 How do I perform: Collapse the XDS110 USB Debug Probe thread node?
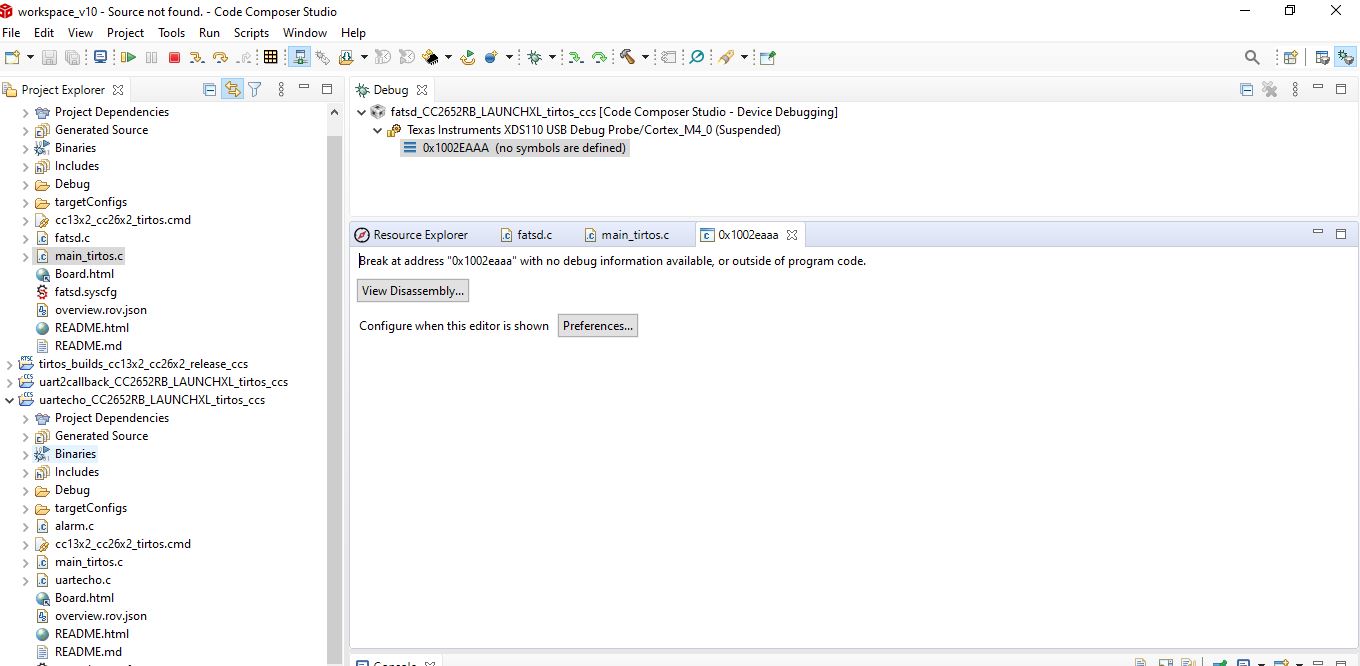pos(377,130)
